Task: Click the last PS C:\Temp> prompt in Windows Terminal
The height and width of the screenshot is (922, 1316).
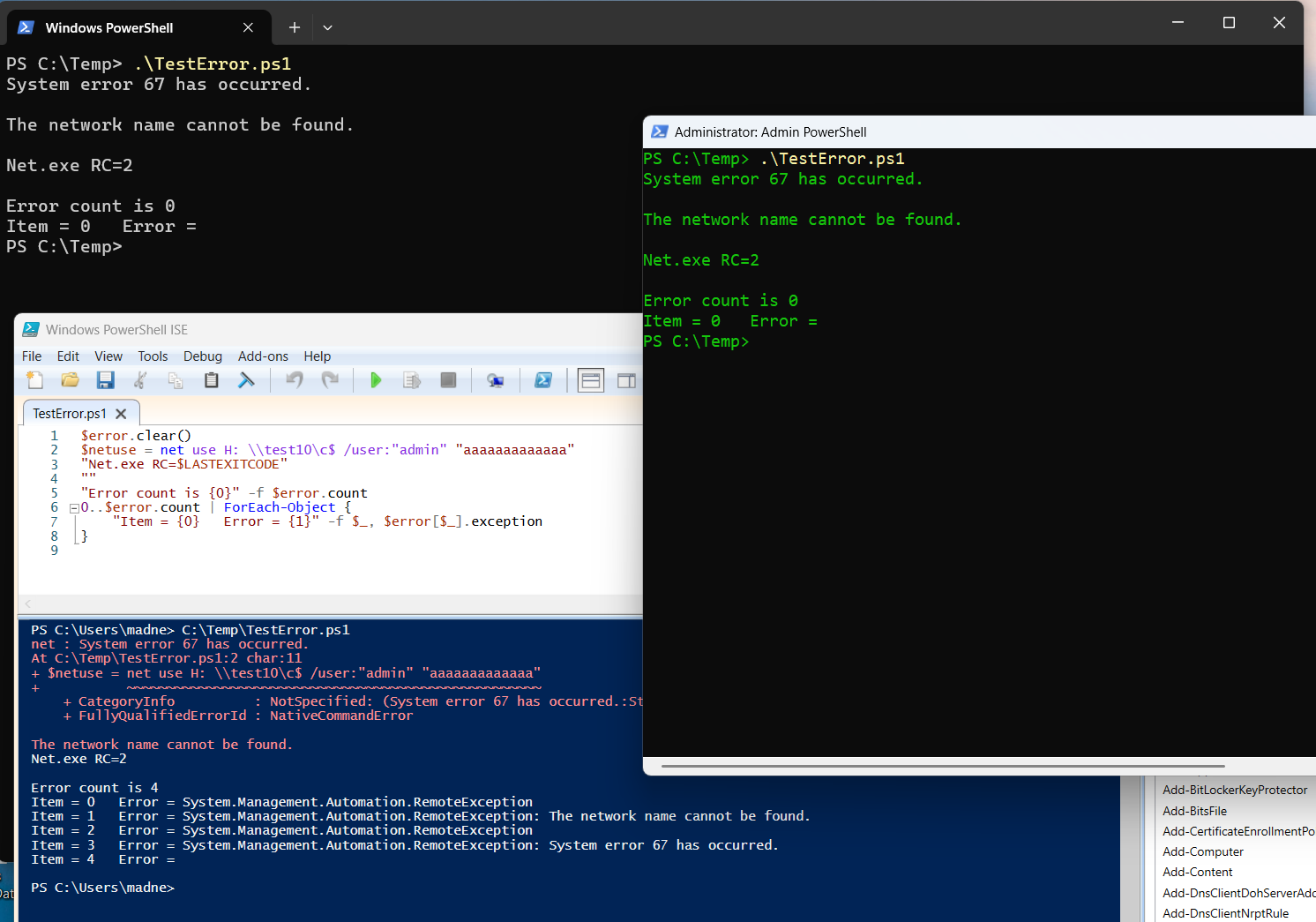Action: [x=64, y=247]
